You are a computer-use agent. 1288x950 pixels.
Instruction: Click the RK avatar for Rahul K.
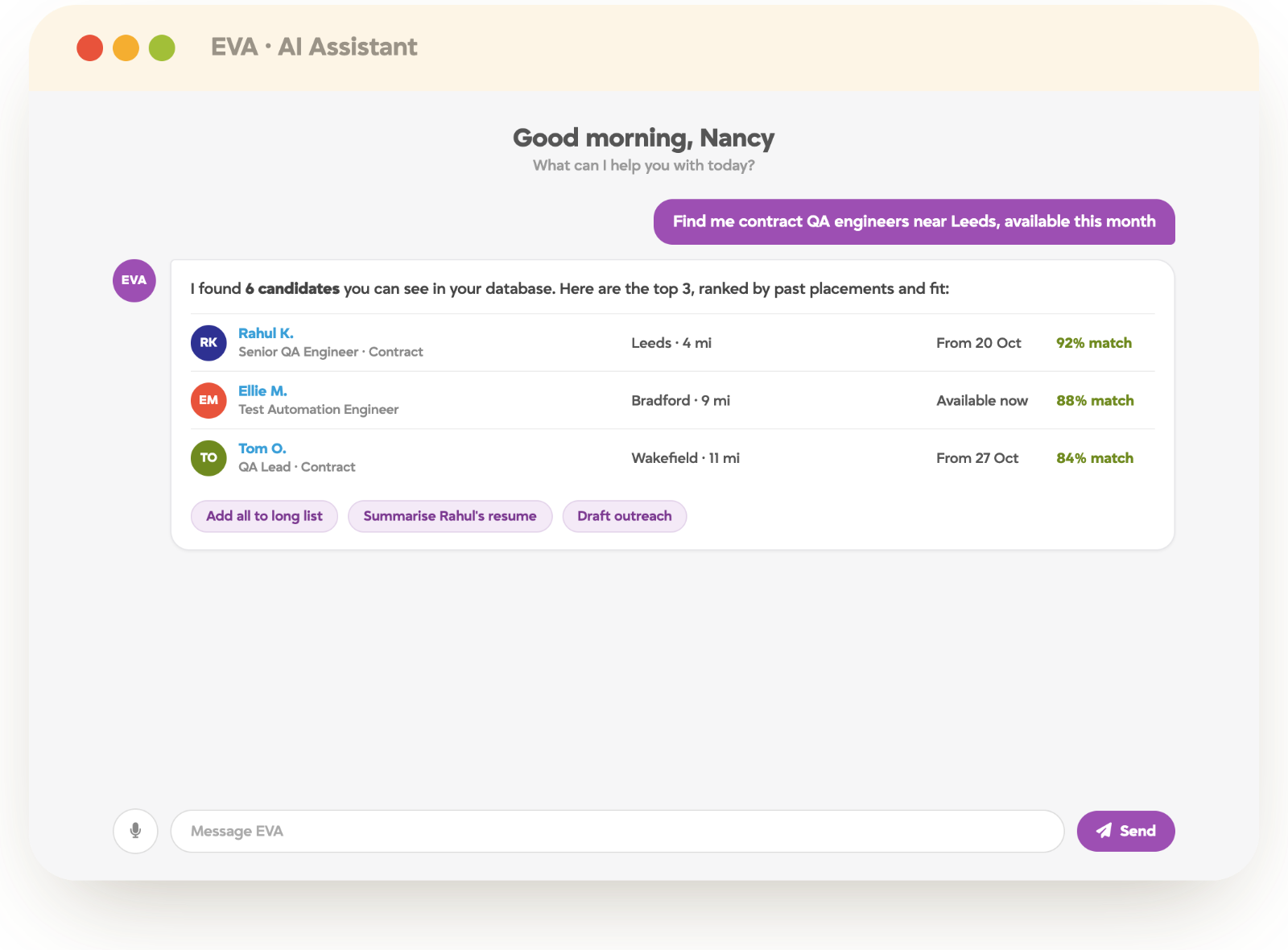(x=208, y=342)
